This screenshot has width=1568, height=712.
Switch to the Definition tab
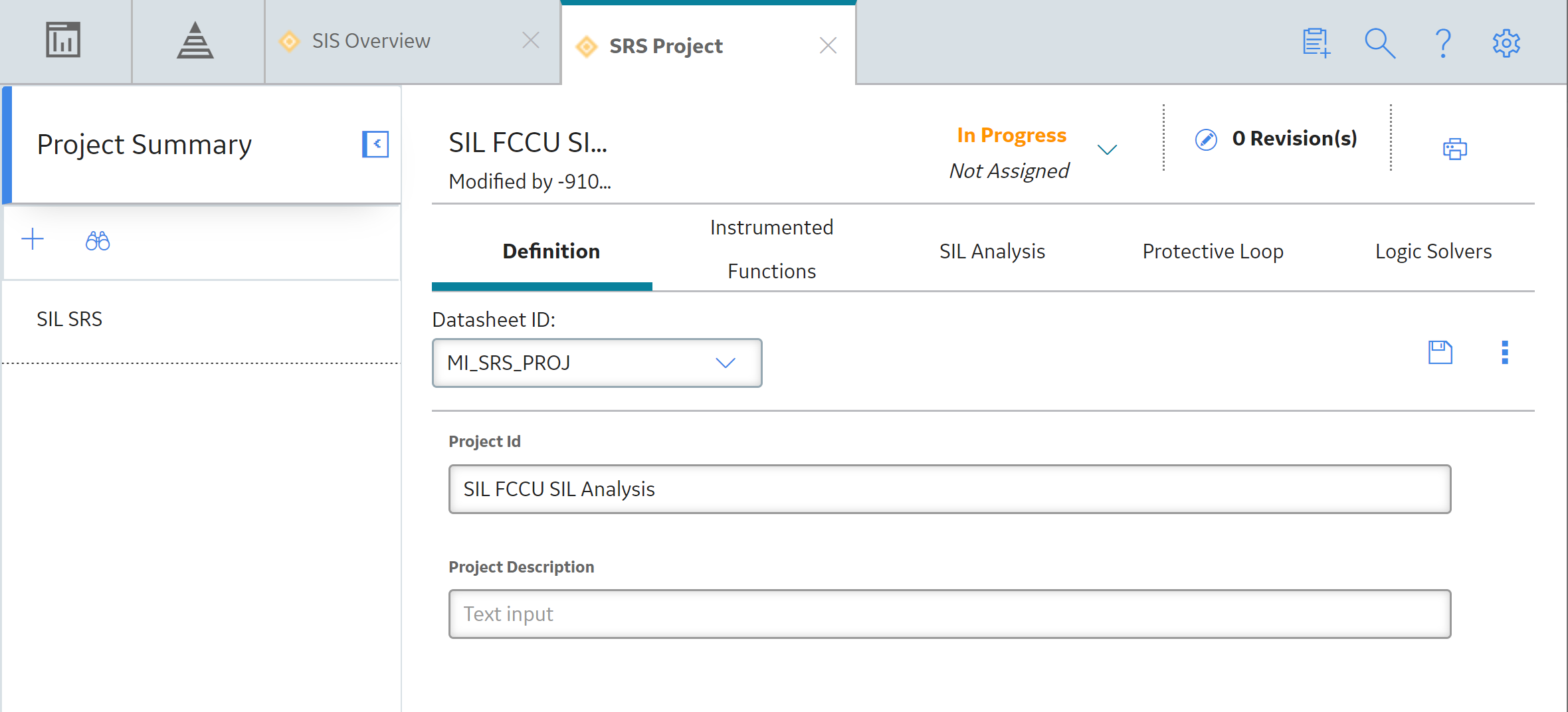pos(551,251)
